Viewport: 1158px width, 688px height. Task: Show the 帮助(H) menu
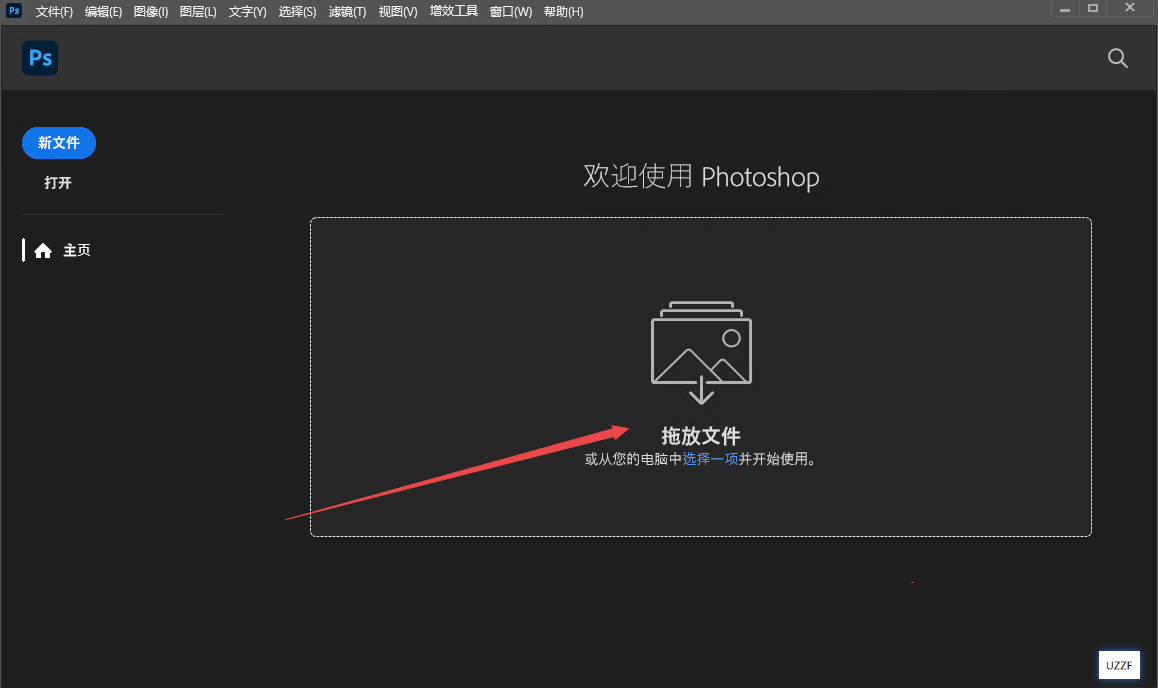(x=563, y=12)
